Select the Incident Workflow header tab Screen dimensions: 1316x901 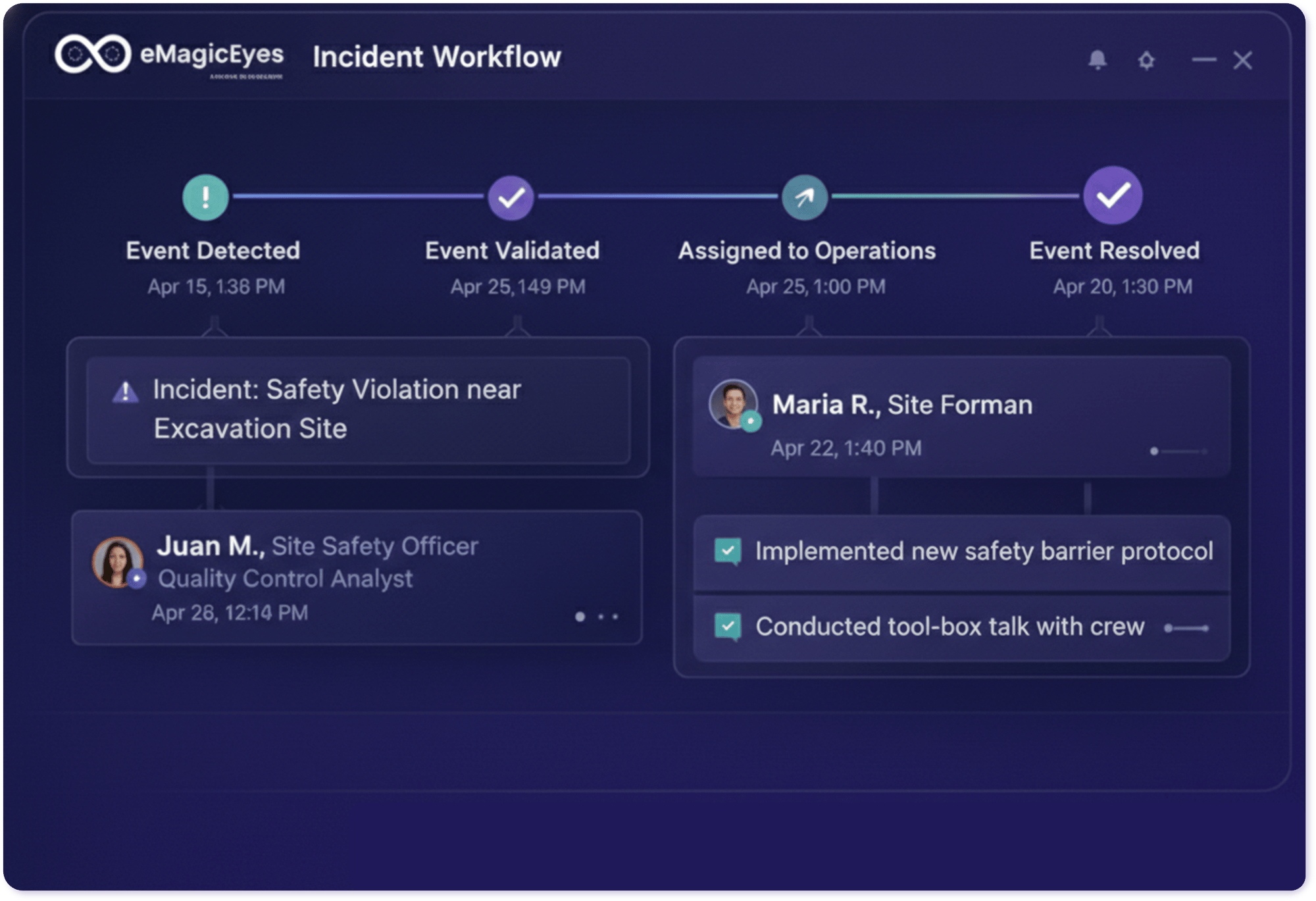(438, 57)
